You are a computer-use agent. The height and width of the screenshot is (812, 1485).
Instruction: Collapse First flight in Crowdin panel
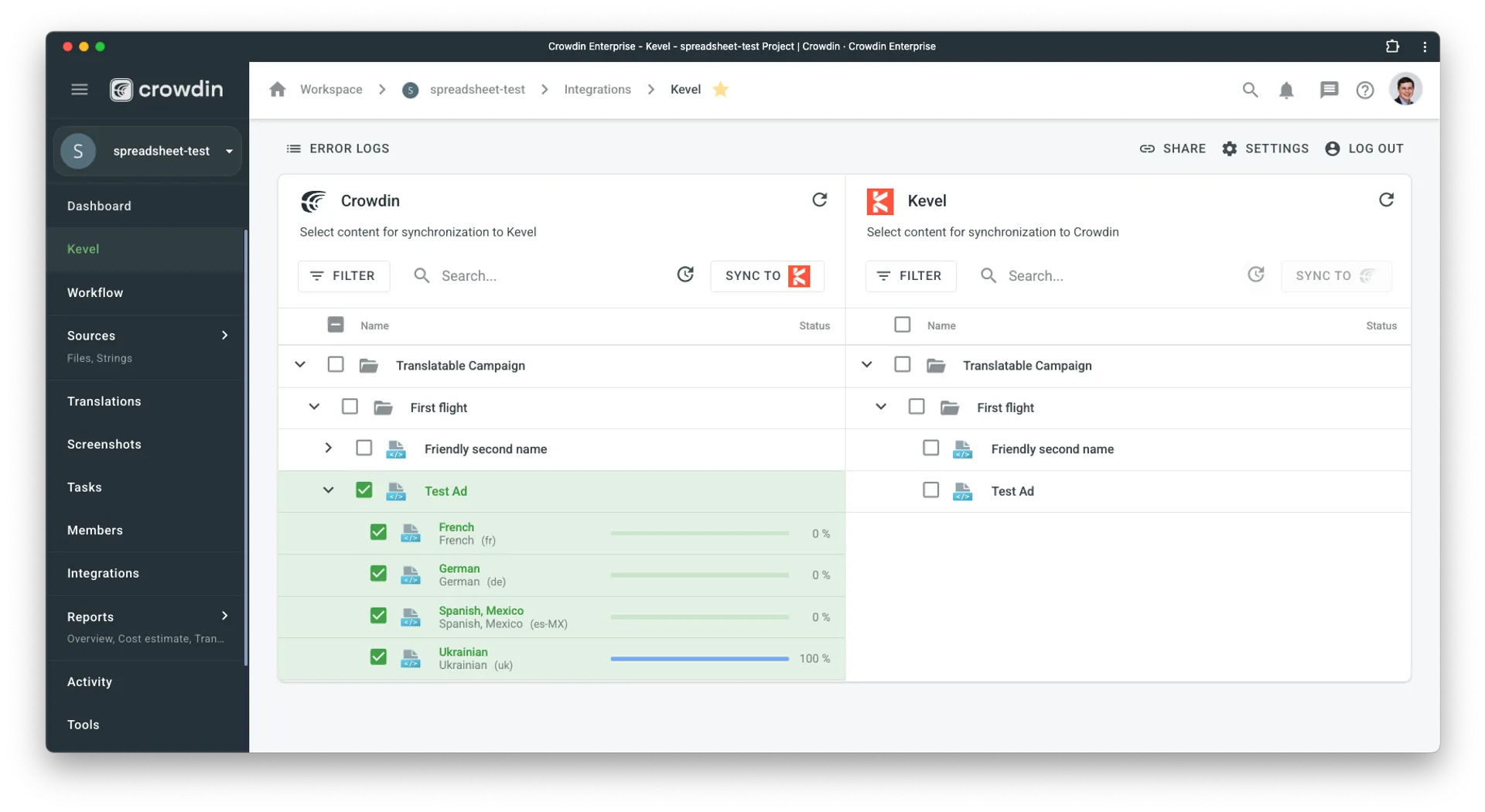(x=314, y=407)
